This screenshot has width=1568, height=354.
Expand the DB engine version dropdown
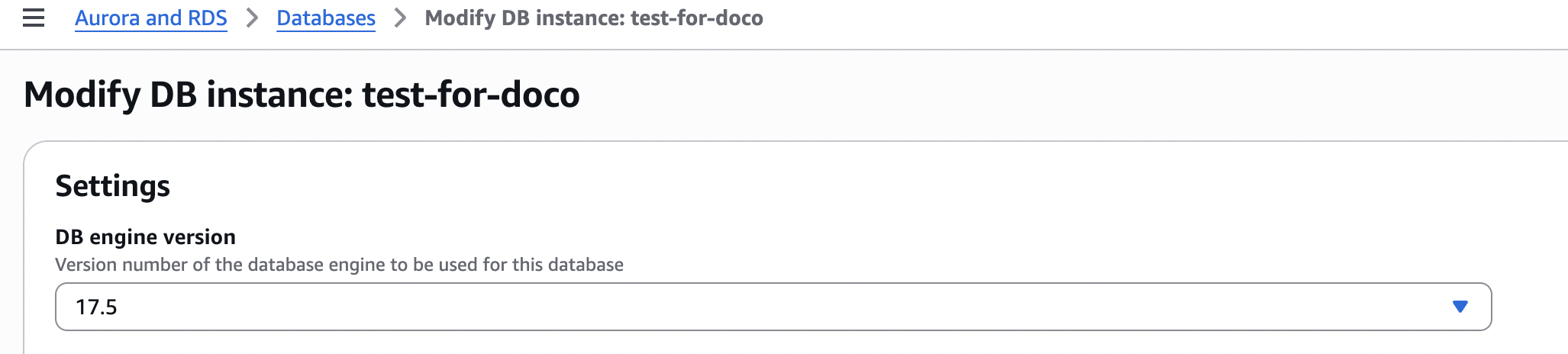coord(773,307)
